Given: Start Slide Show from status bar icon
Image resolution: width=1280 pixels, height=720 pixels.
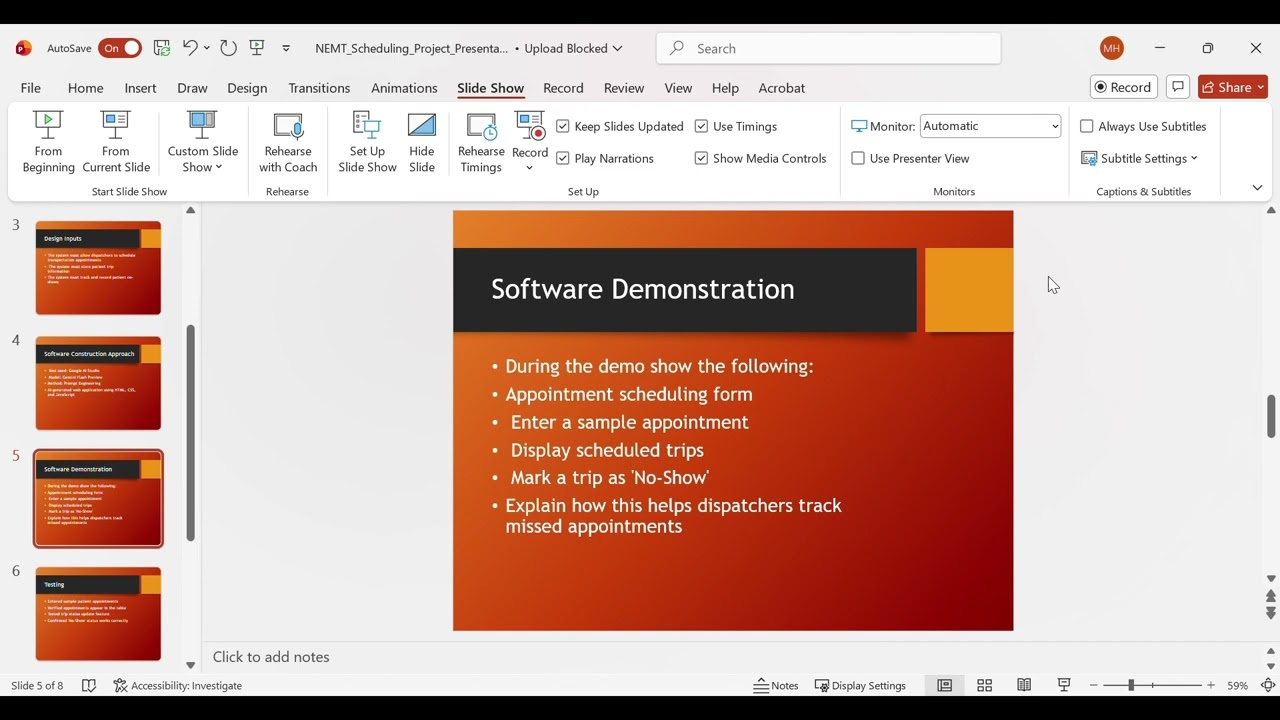Looking at the screenshot, I should 1064,685.
